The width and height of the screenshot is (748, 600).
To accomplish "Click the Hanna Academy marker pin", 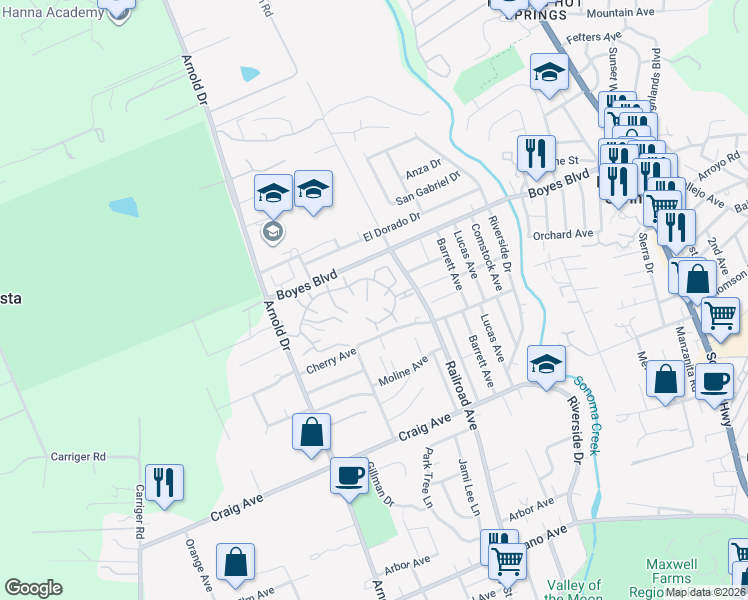I will click(118, 13).
